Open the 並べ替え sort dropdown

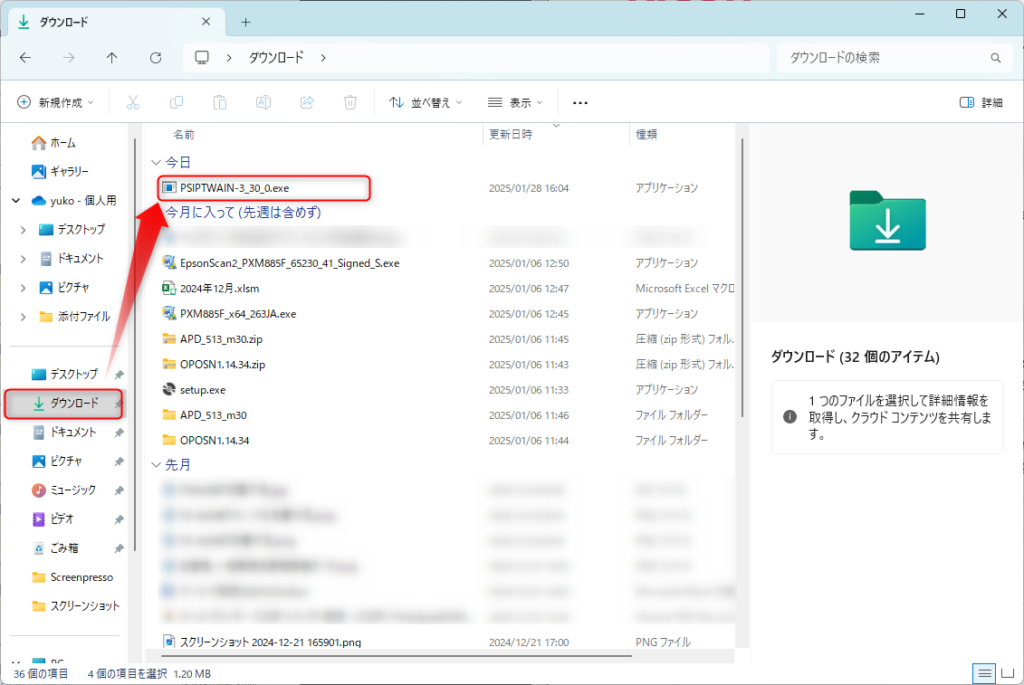coord(425,103)
